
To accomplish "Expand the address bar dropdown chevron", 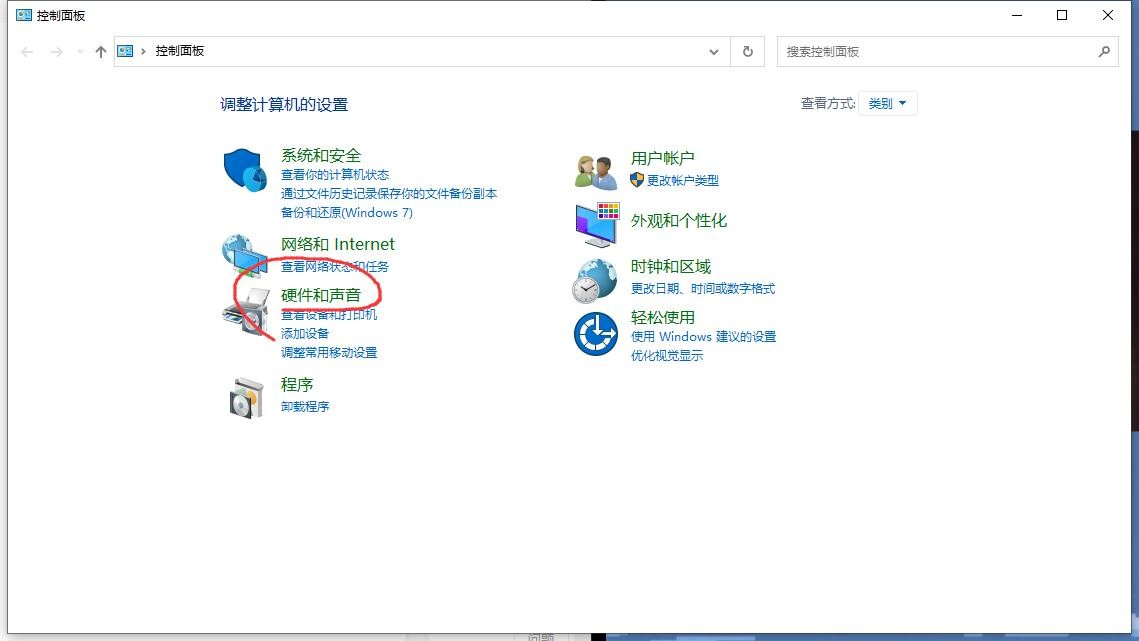I will pos(713,51).
